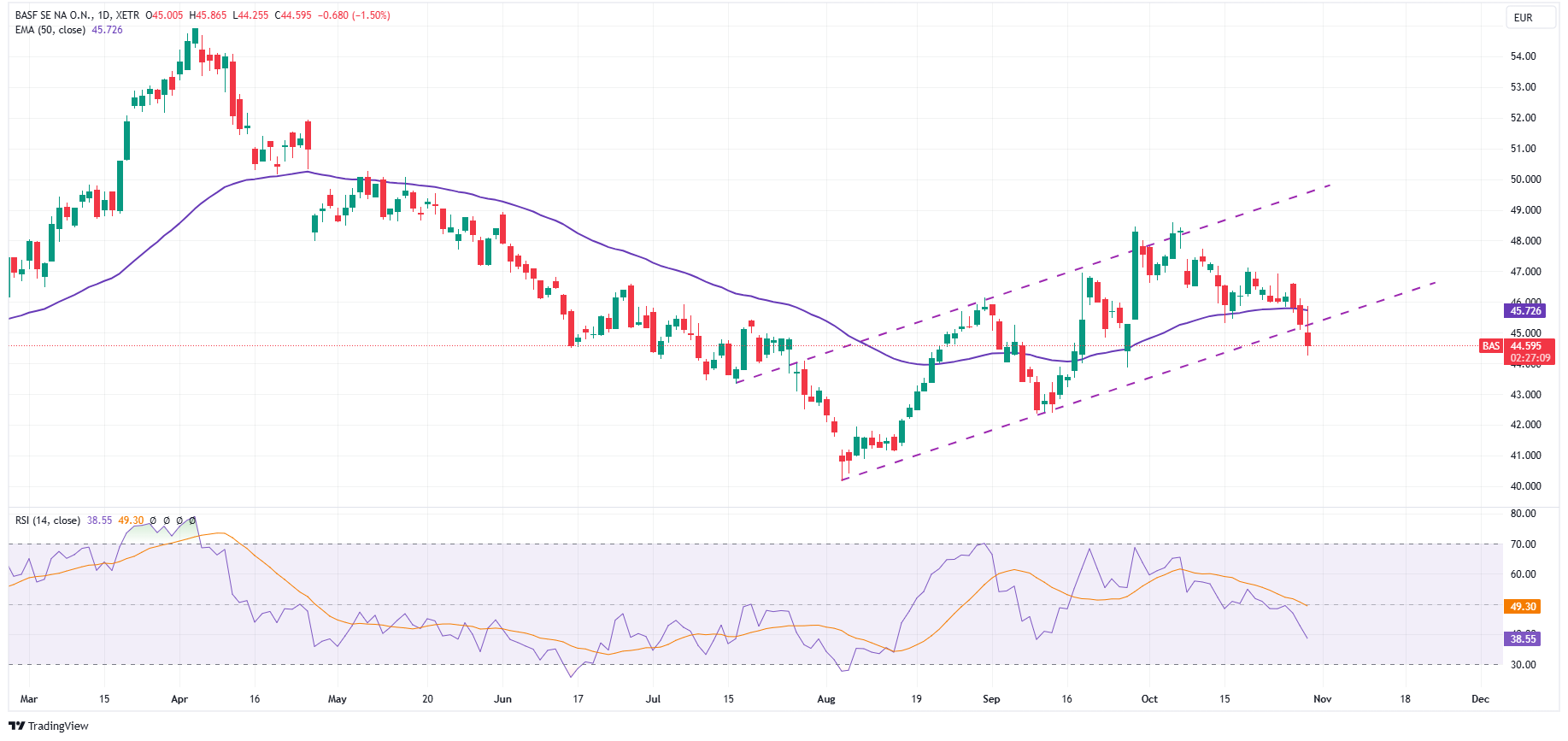
Task: Click the TradingView logo
Action: coord(49,726)
